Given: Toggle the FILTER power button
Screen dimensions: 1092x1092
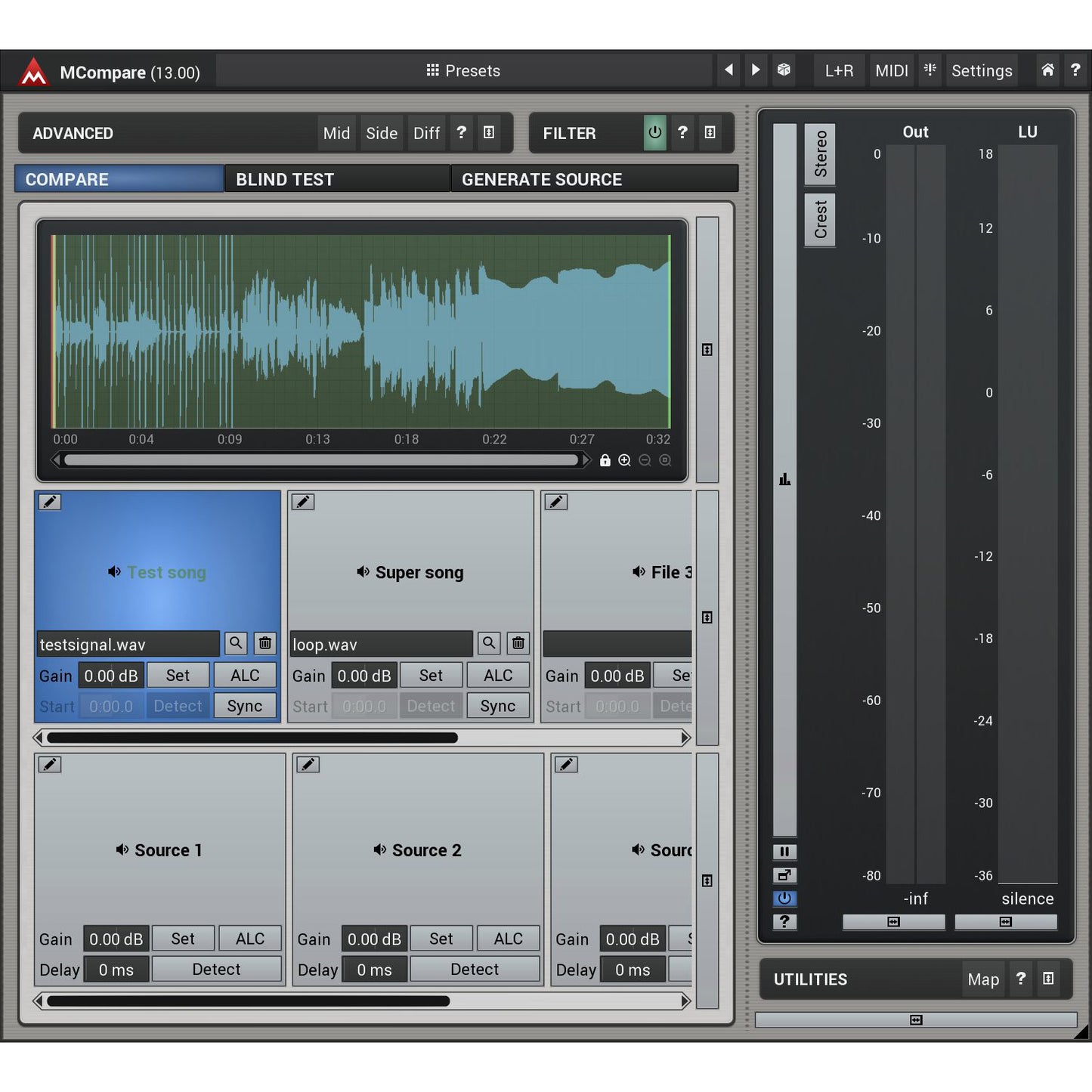Looking at the screenshot, I should 654,133.
